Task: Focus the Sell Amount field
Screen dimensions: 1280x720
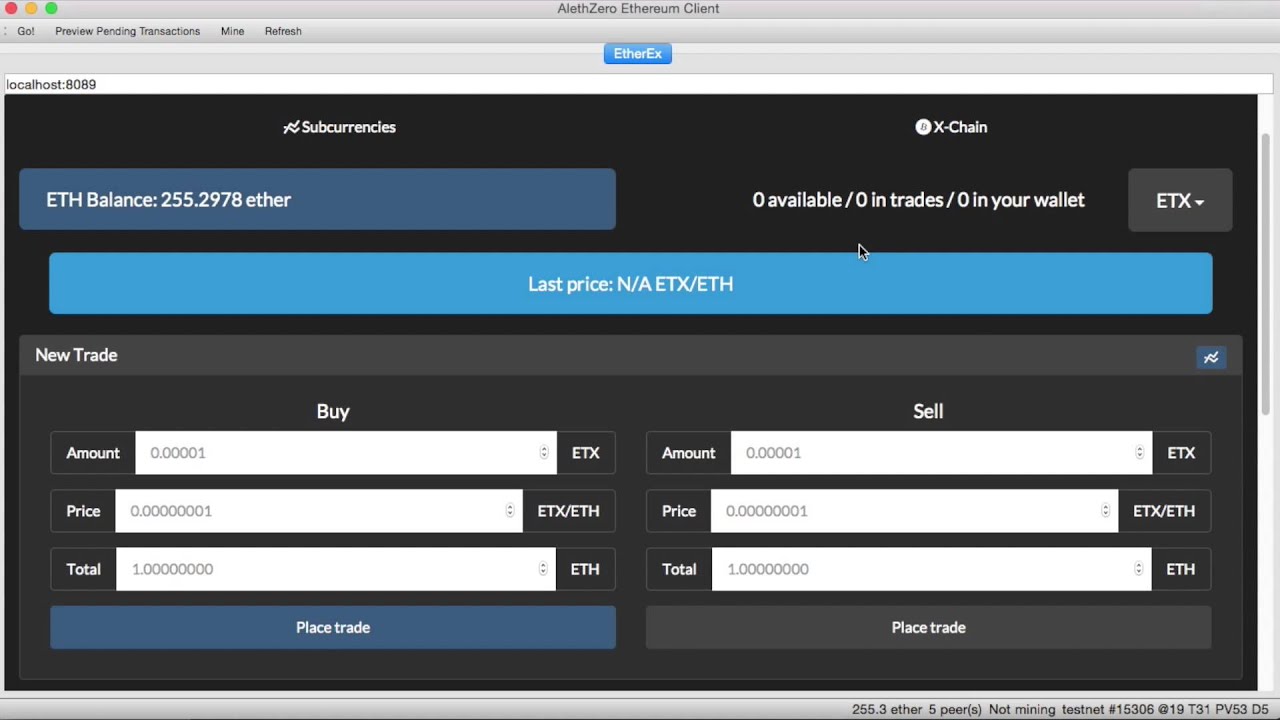Action: pyautogui.click(x=941, y=453)
